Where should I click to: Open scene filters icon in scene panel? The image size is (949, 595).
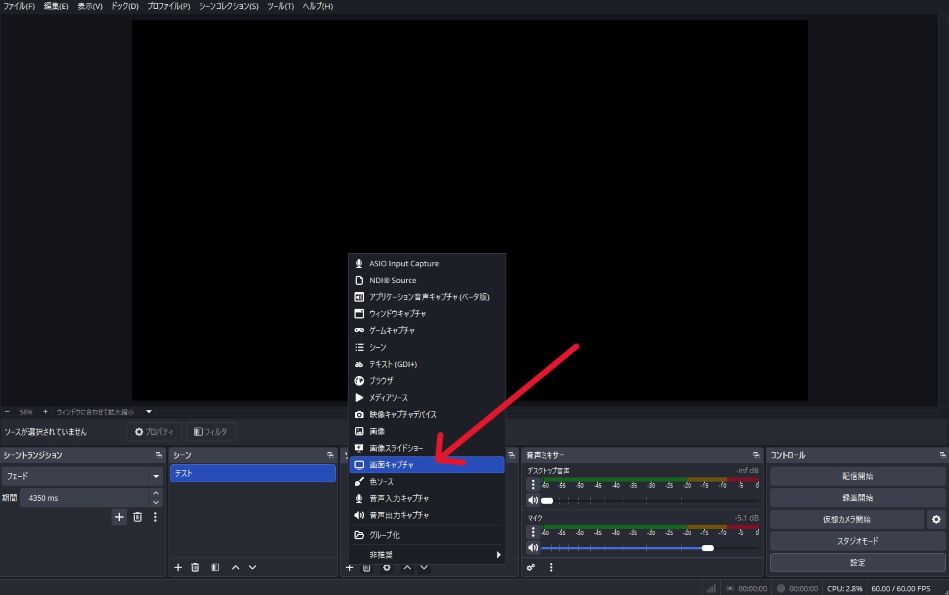click(215, 567)
